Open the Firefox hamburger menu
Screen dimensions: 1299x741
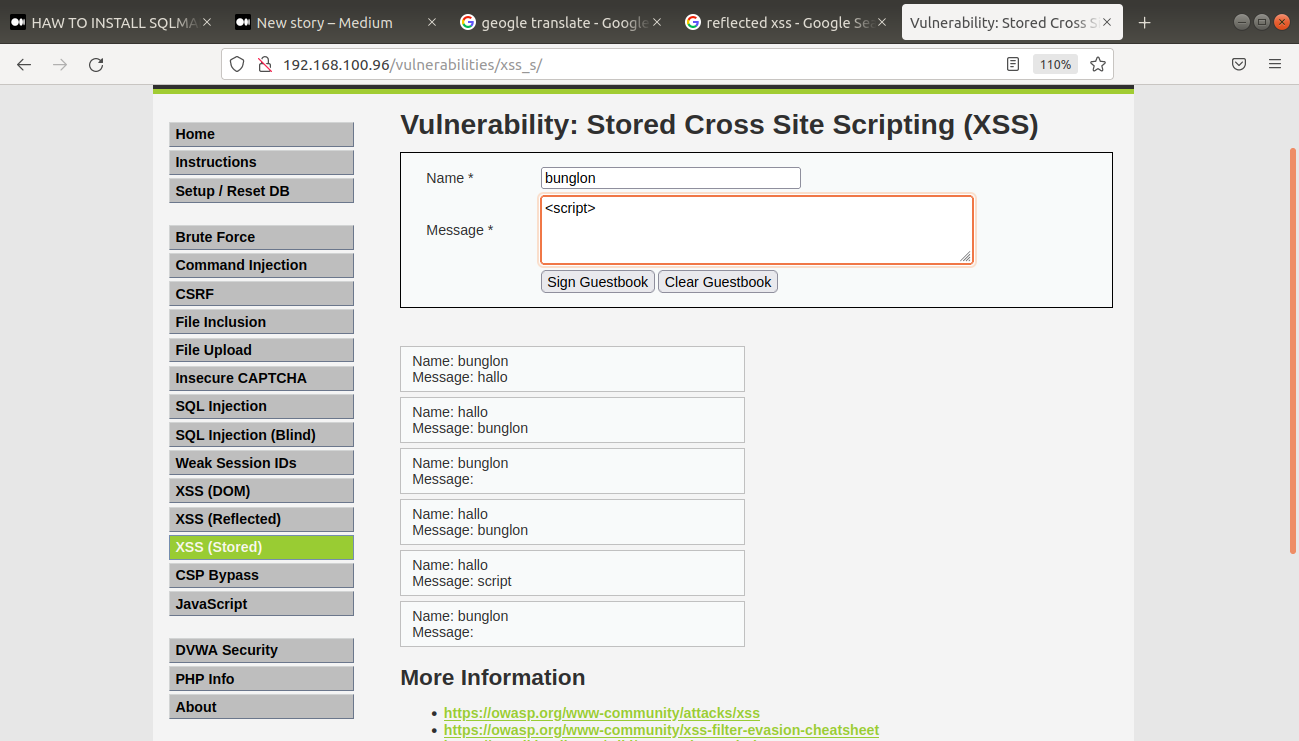point(1275,65)
